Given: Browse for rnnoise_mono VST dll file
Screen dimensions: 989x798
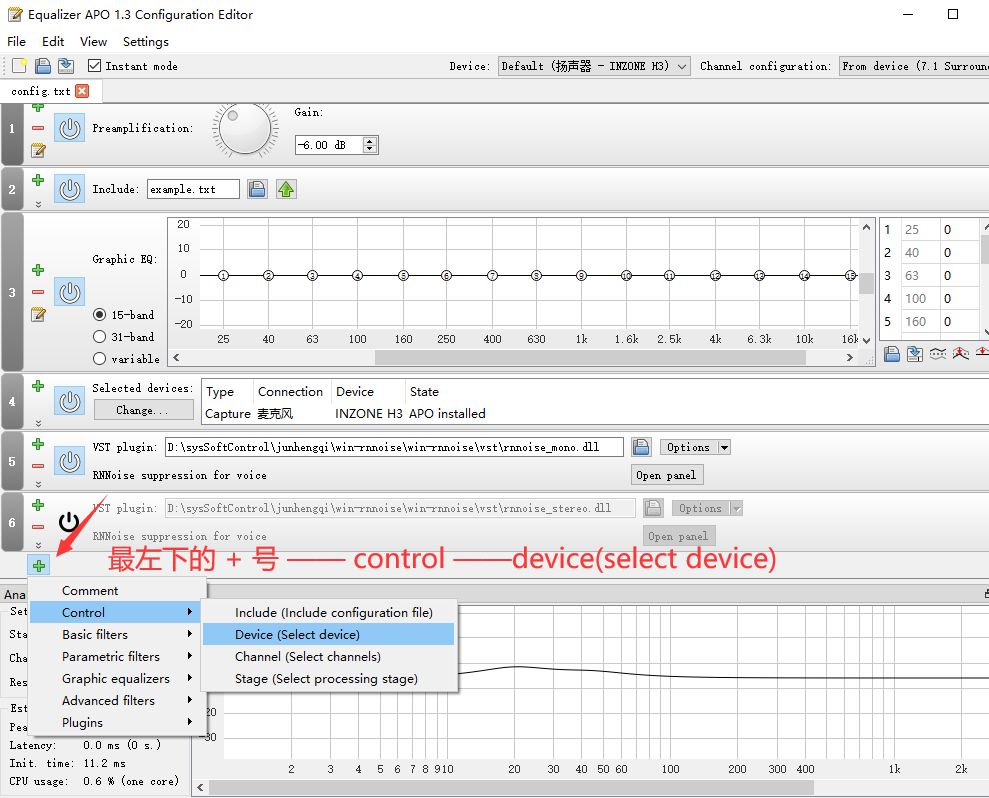Looking at the screenshot, I should [x=641, y=447].
